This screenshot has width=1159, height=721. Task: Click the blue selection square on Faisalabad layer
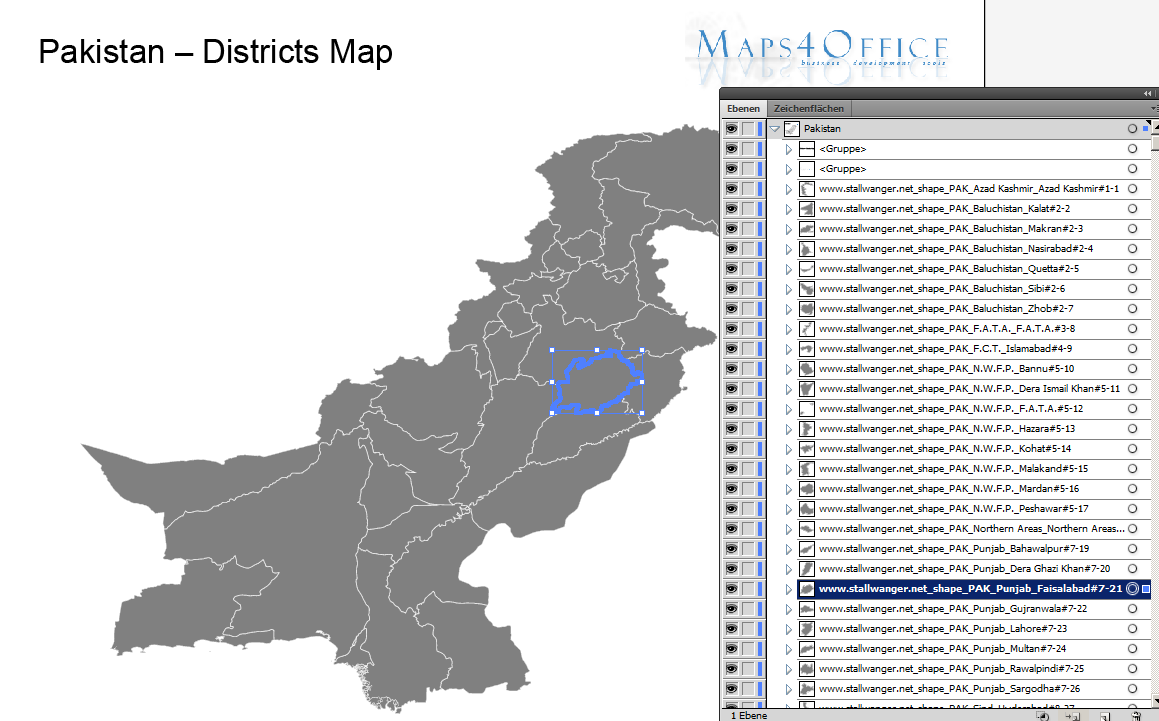(1144, 589)
